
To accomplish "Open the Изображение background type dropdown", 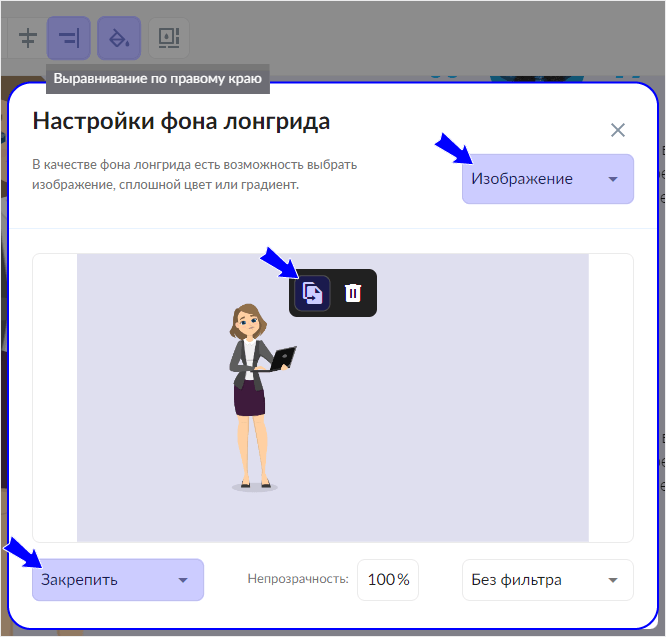I will (548, 179).
